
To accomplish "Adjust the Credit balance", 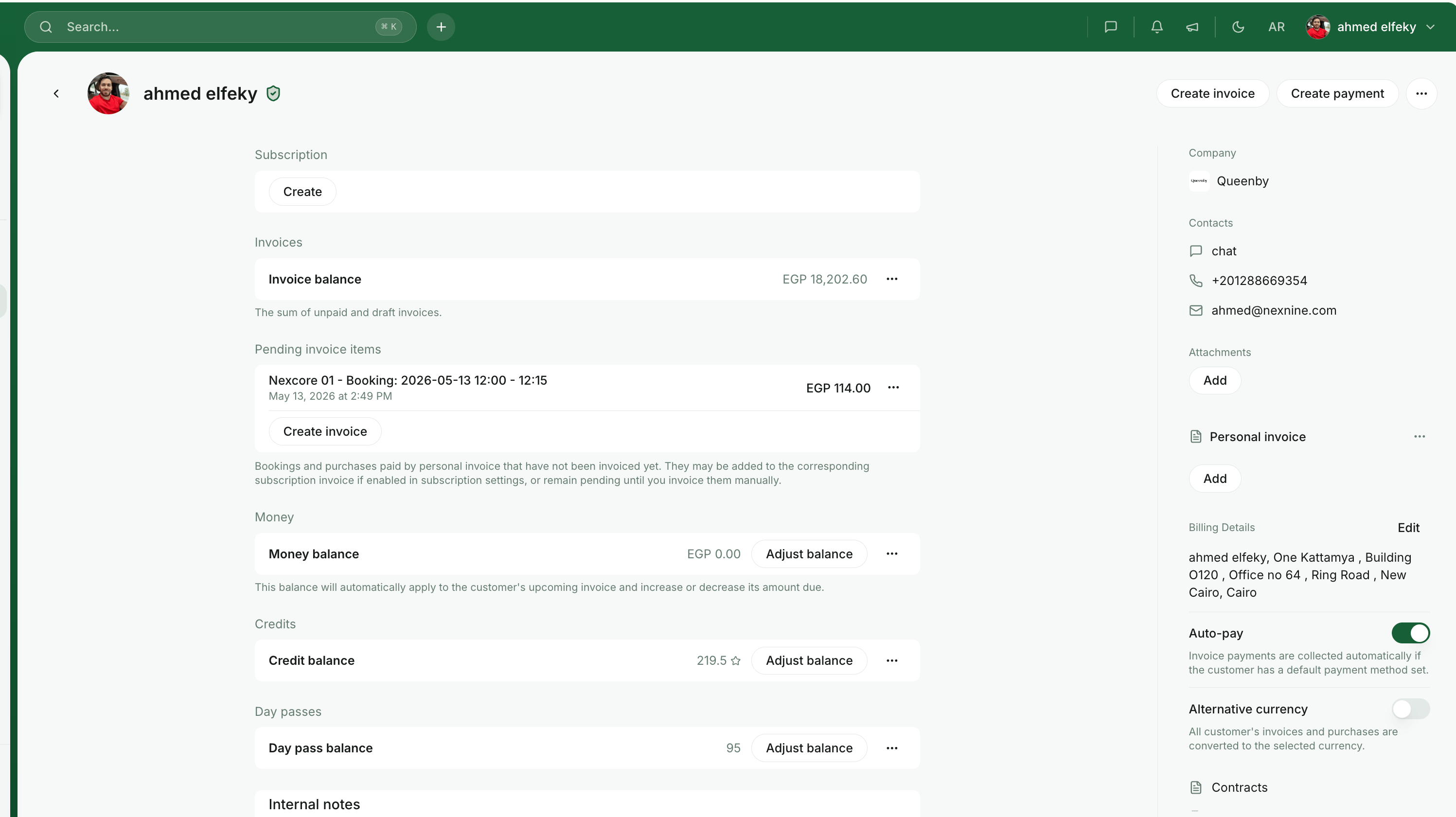I will [809, 660].
